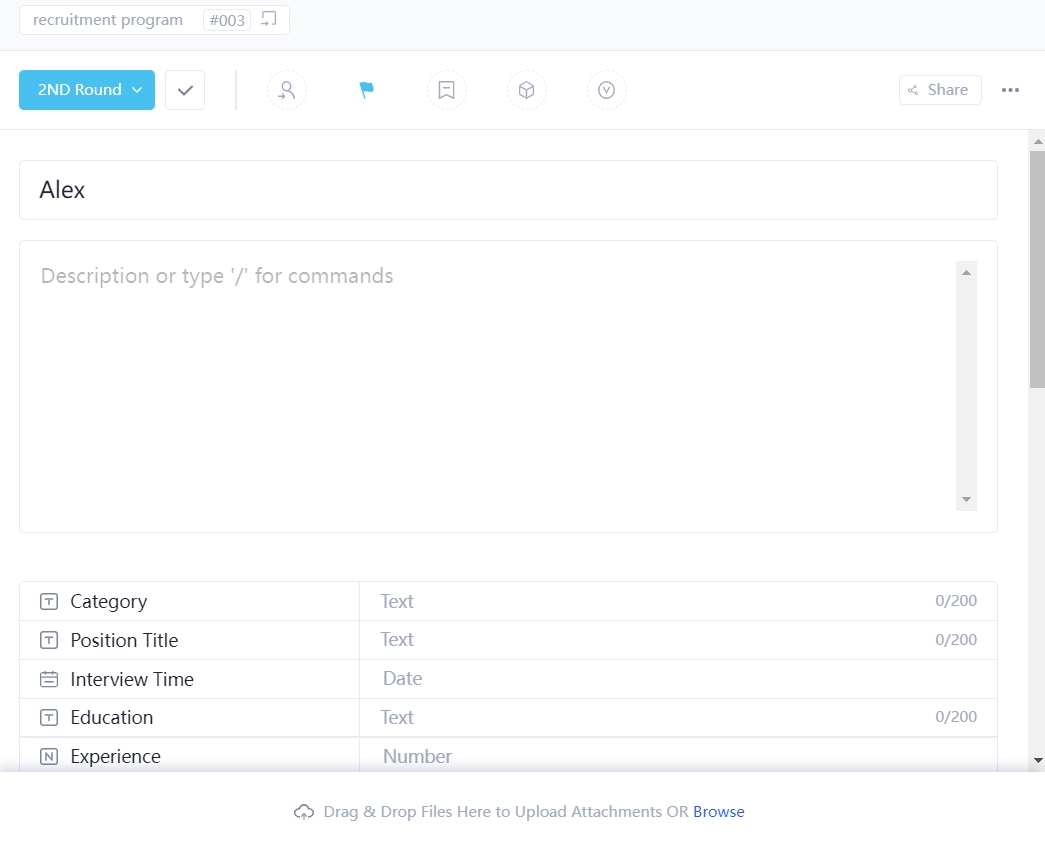Set a time estimate via the clock icon
Viewport: 1045px width, 843px height.
pyautogui.click(x=607, y=90)
